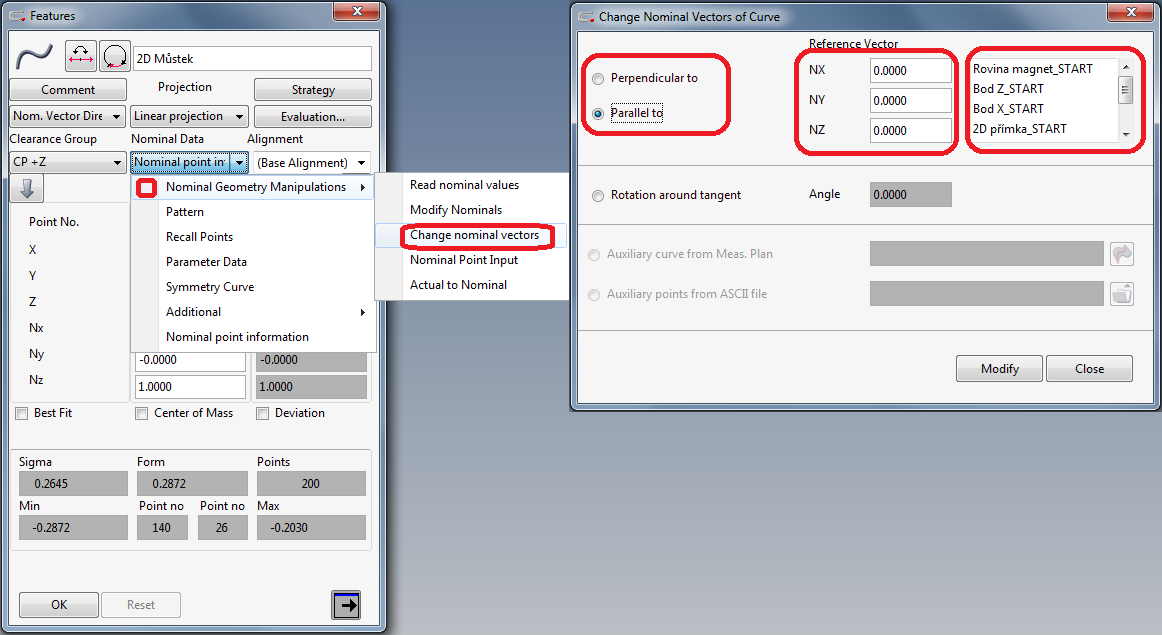Click the Comment button
Viewport: 1162px width, 635px height.
click(x=68, y=90)
